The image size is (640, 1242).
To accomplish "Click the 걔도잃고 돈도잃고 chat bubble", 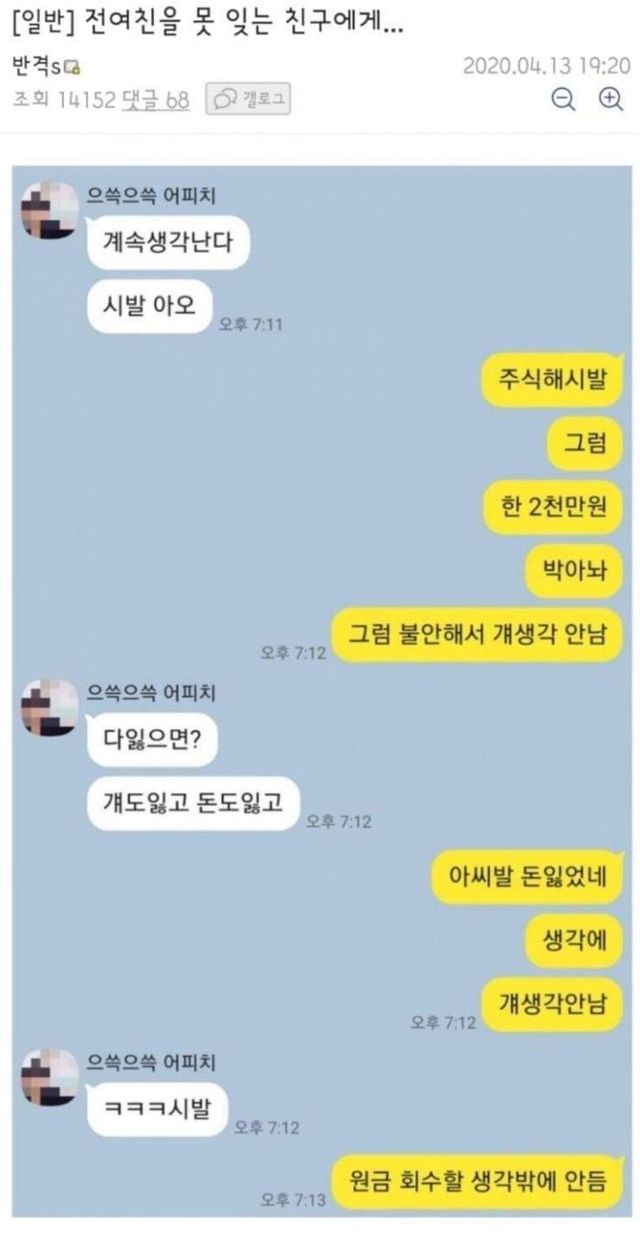I will (193, 802).
